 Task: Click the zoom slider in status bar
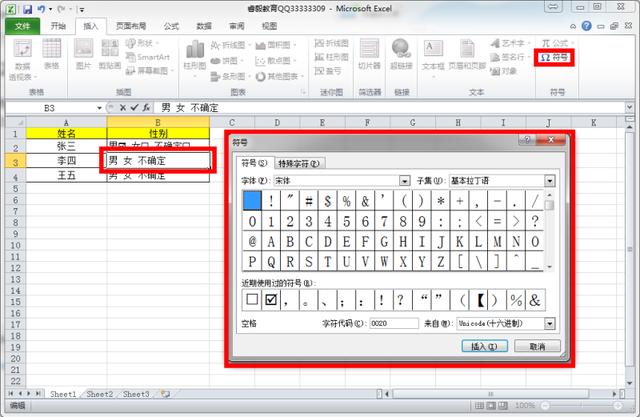click(x=581, y=406)
